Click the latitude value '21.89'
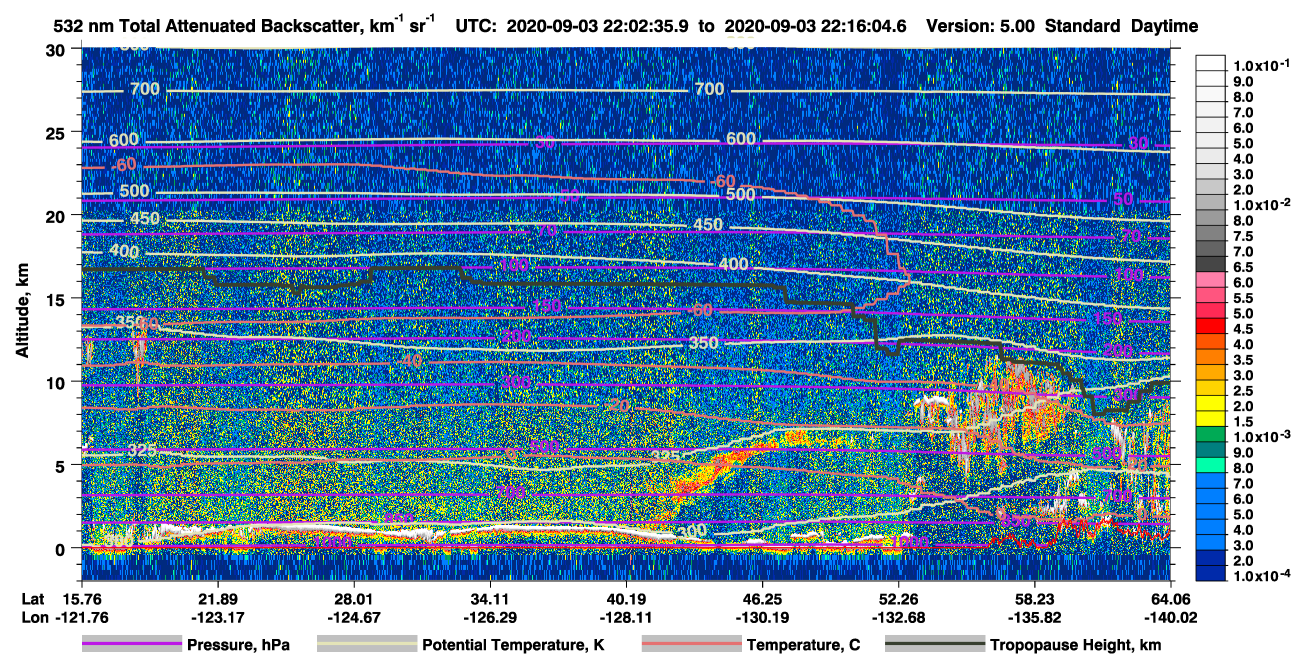The height and width of the screenshot is (667, 1300). (217, 598)
